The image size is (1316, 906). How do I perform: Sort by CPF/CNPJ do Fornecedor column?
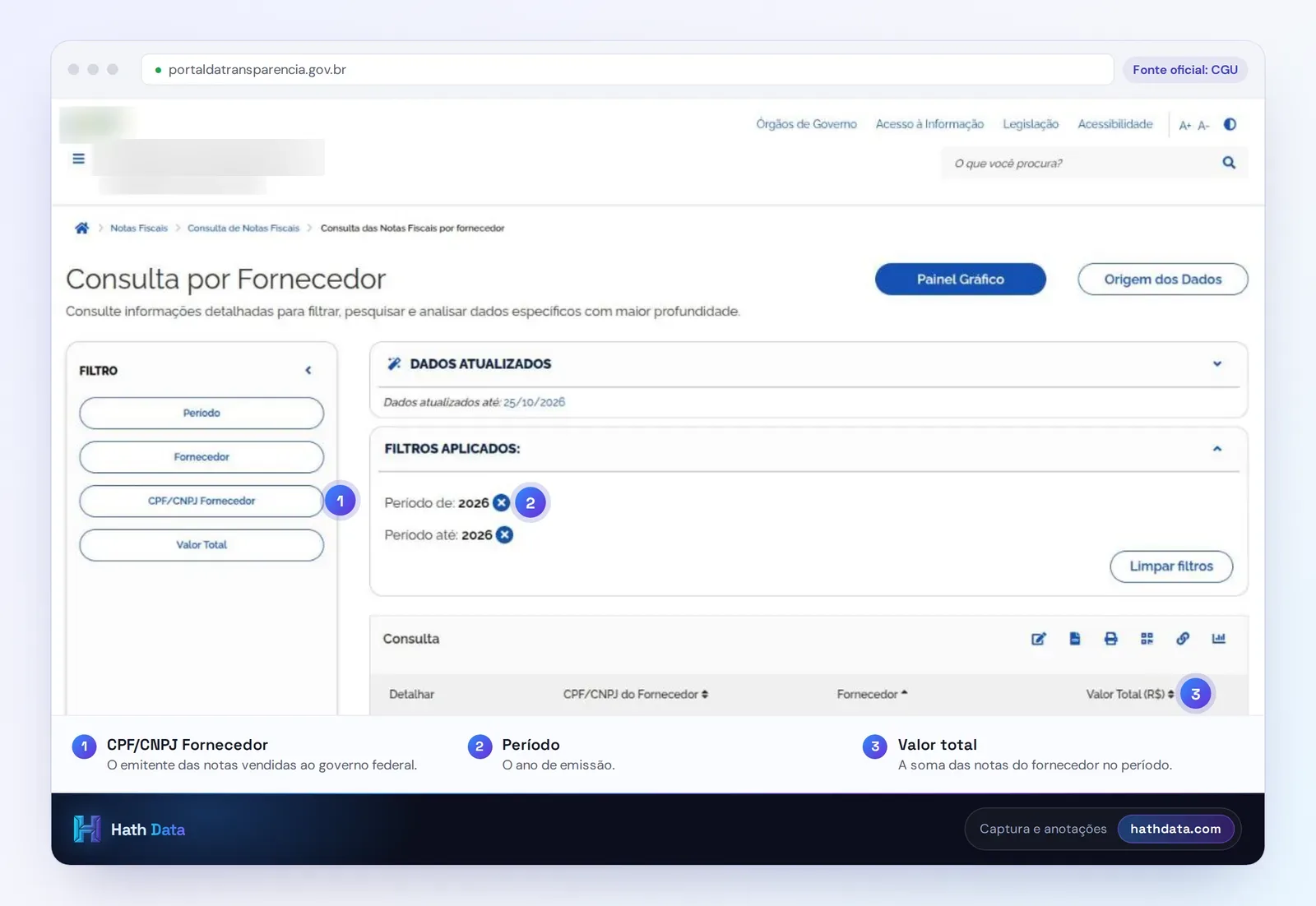[635, 694]
